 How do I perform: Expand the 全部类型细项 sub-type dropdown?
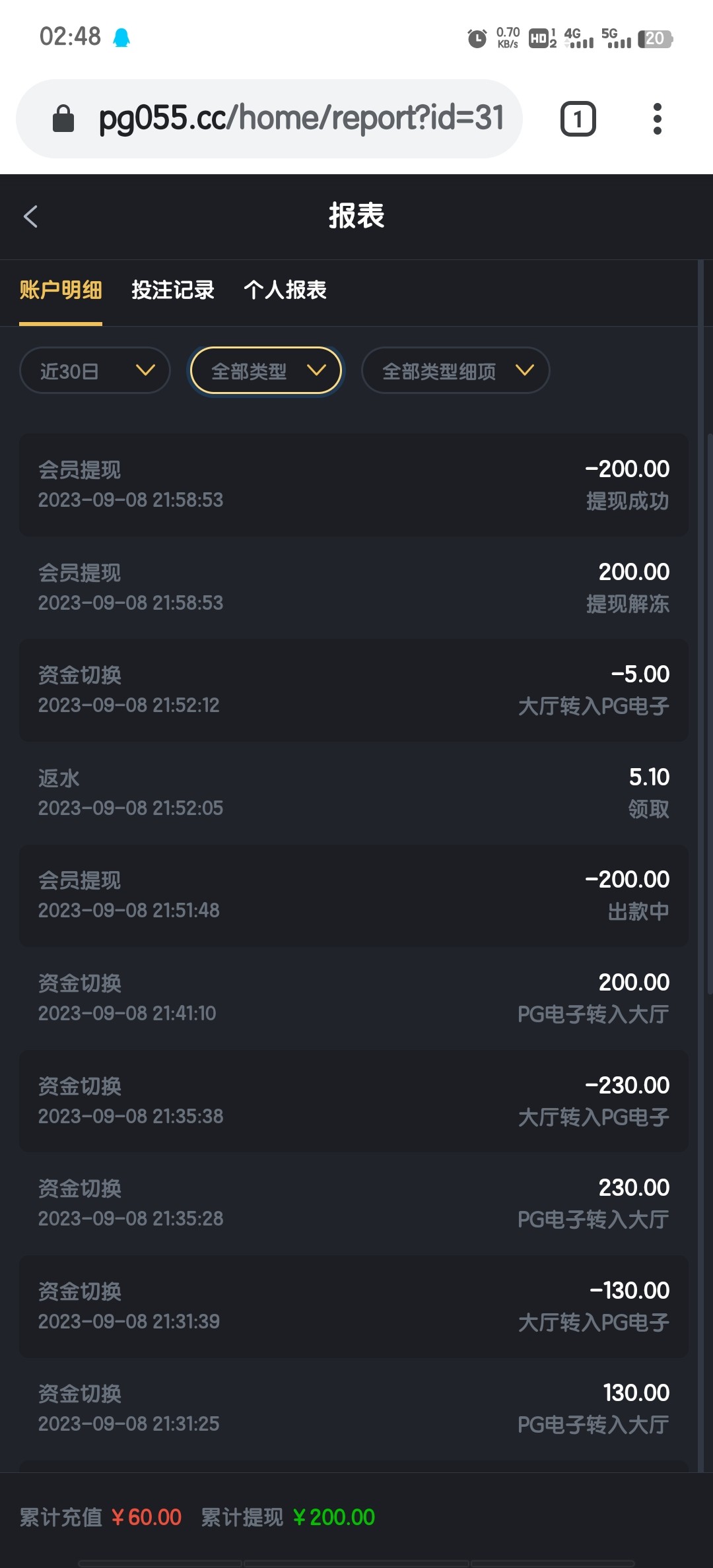(456, 371)
